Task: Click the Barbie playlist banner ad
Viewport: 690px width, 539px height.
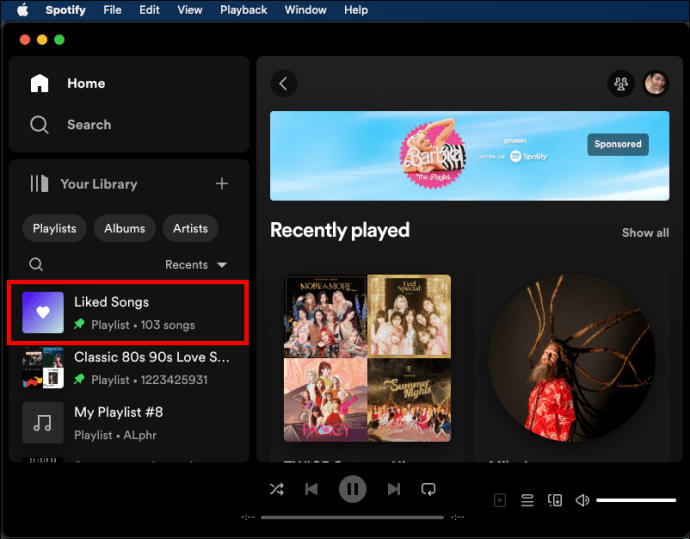Action: click(470, 156)
